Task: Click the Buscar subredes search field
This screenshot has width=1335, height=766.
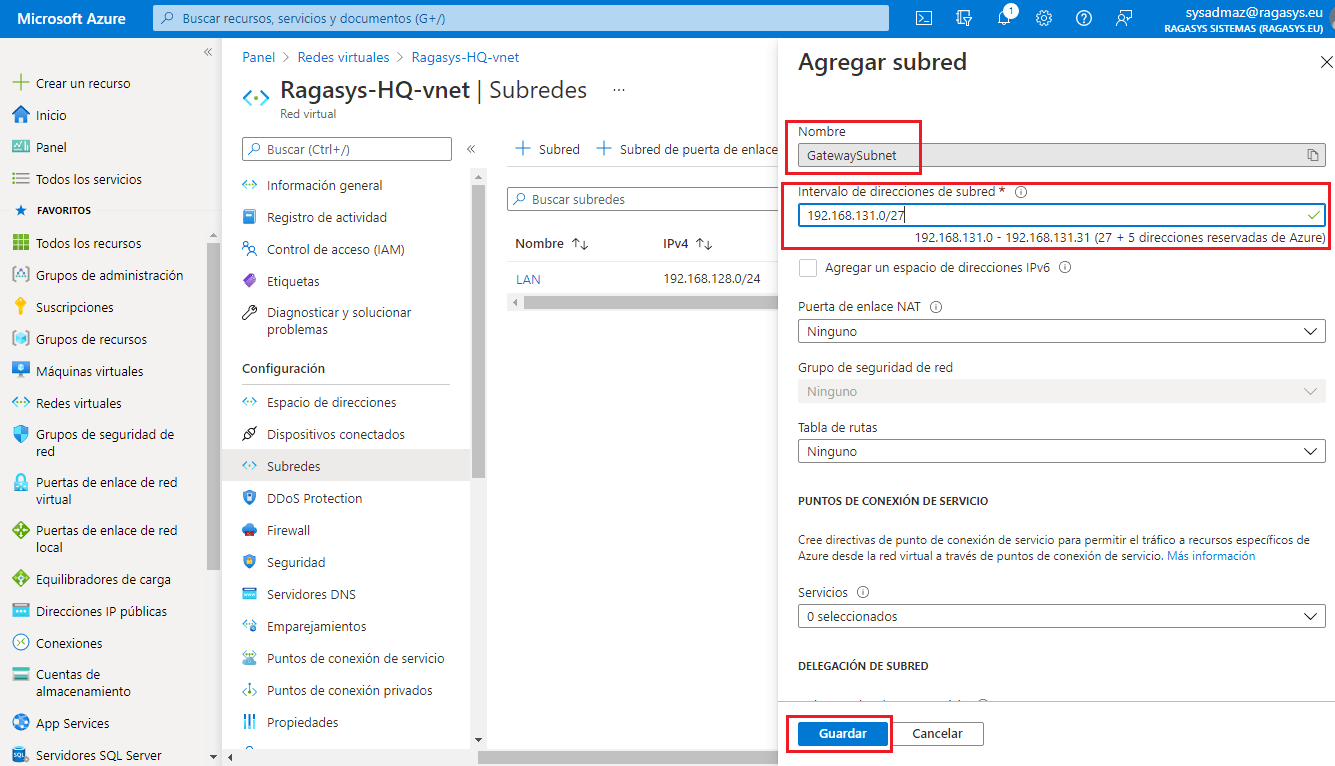Action: (642, 199)
